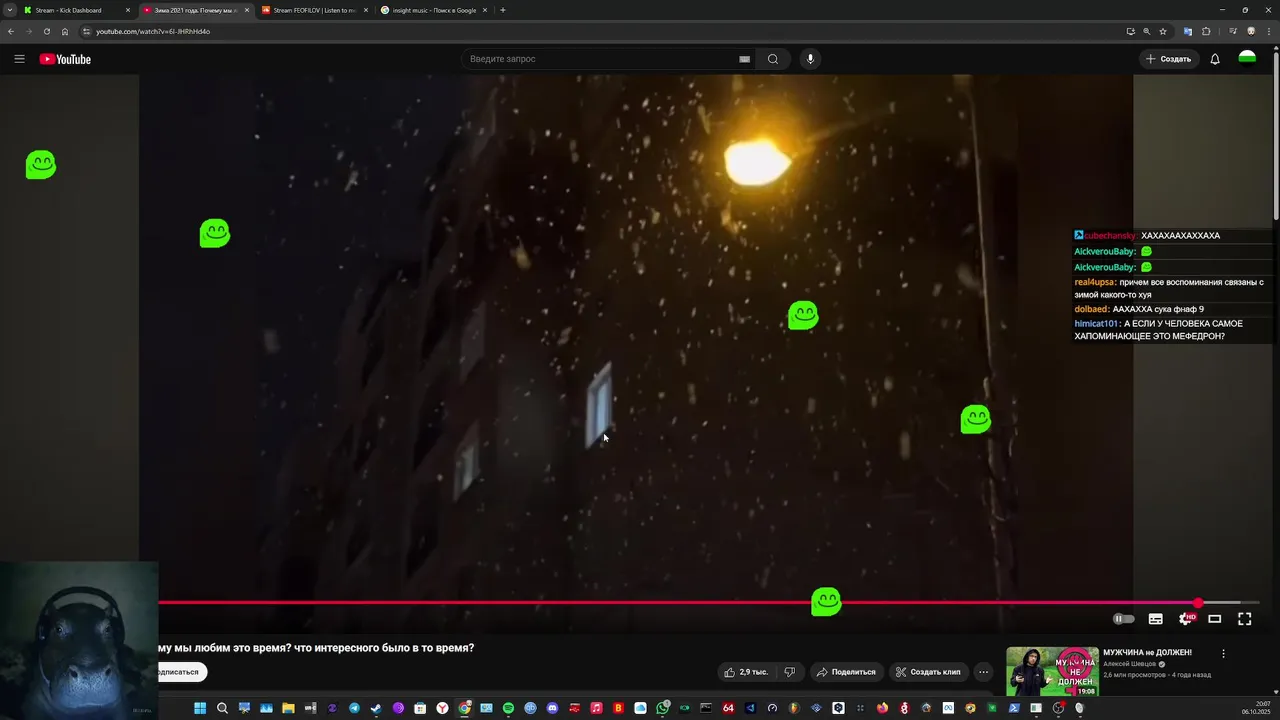Image resolution: width=1280 pixels, height=720 pixels.
Task: Click the browser home button
Action: (65, 31)
